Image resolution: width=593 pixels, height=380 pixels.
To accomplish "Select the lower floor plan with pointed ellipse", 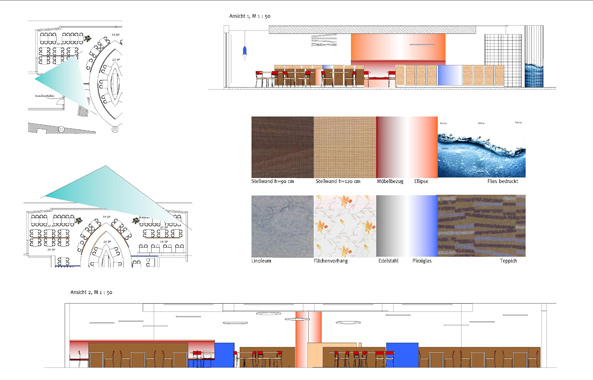I will tap(108, 234).
